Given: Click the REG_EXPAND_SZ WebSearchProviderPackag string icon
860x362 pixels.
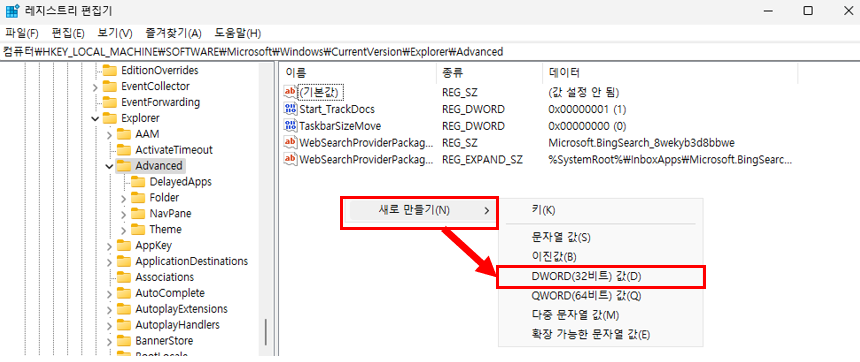Looking at the screenshot, I should click(290, 160).
